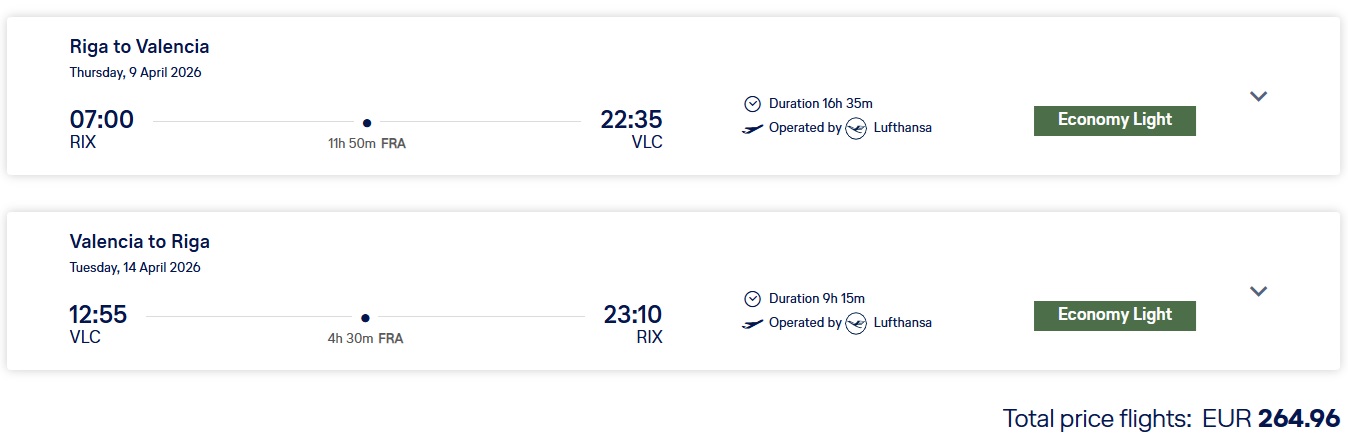Click Economy Light badge on outbound flight
1348x447 pixels.
(1114, 120)
